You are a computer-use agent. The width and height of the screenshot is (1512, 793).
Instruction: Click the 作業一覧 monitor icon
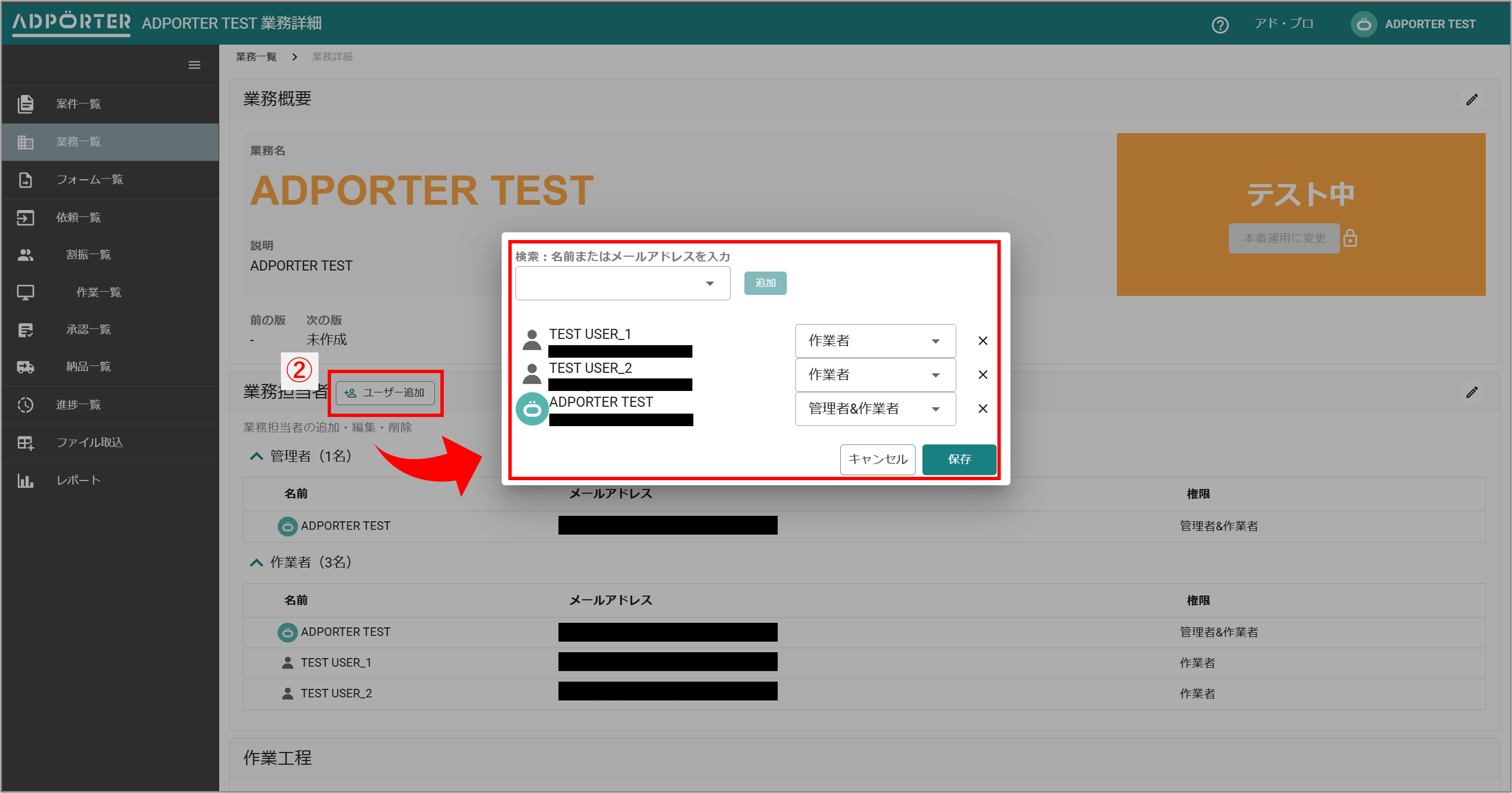point(25,293)
